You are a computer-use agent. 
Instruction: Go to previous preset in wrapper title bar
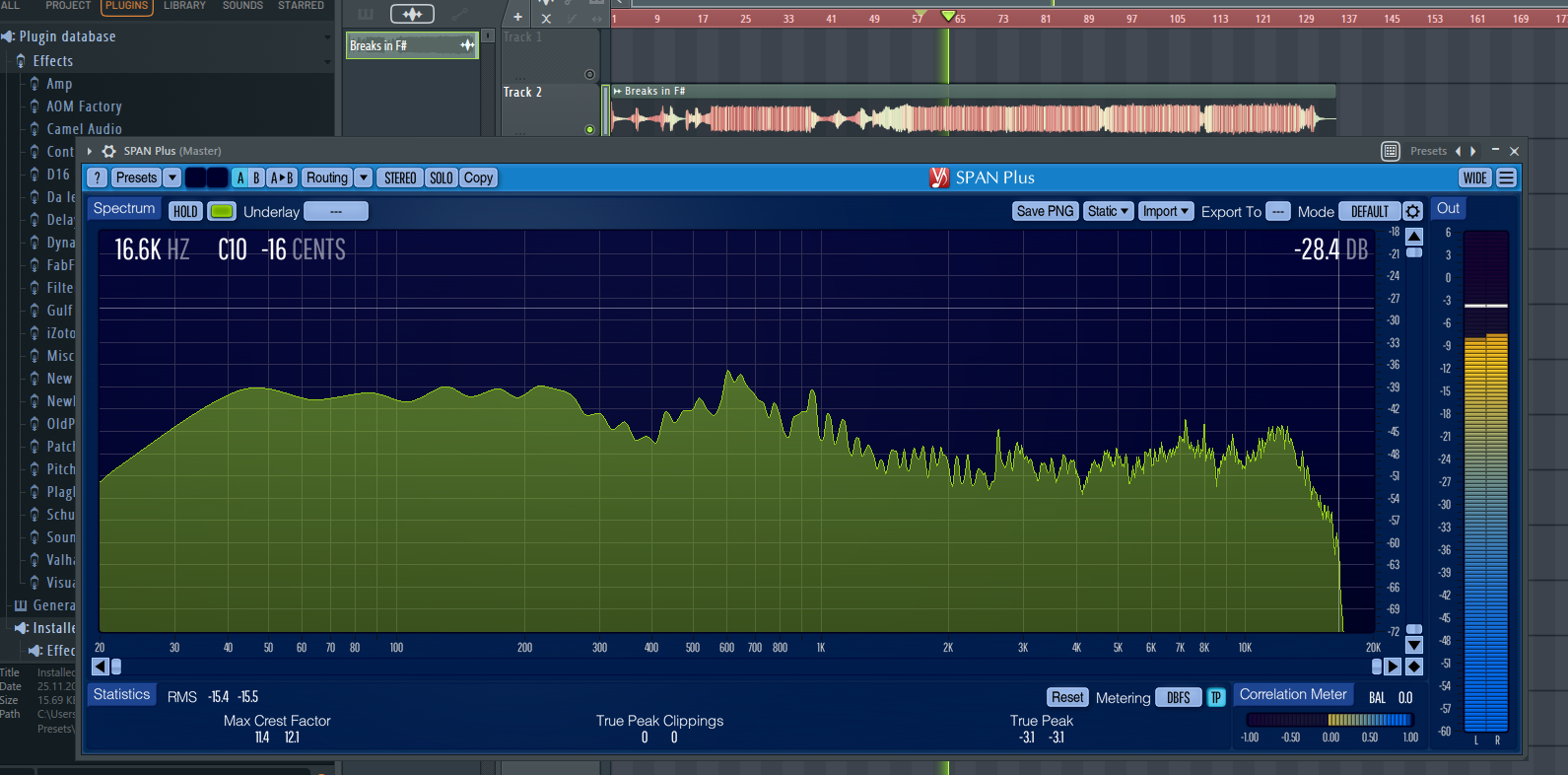1459,151
